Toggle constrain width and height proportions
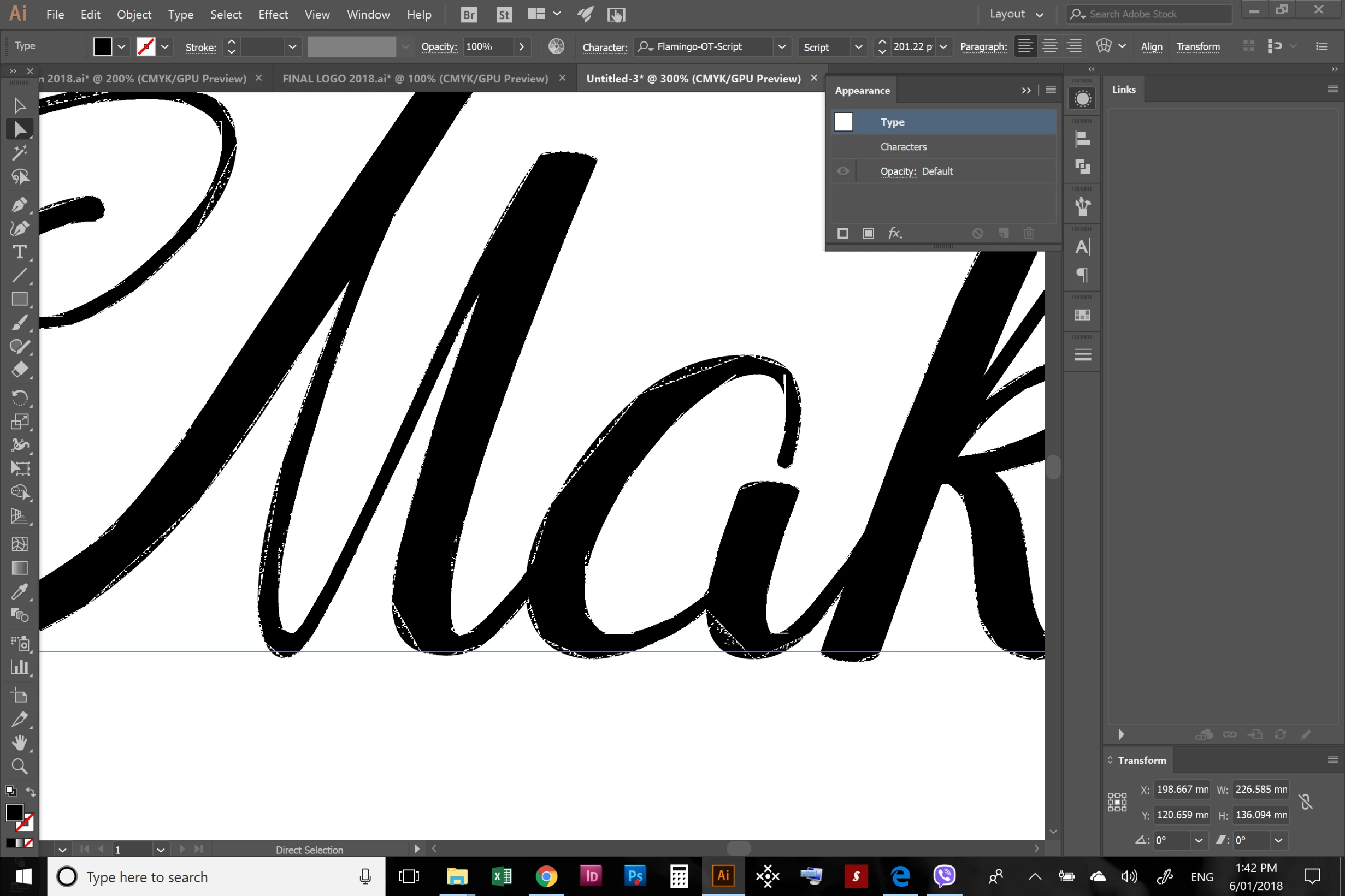Viewport: 1345px width, 896px height. point(1306,802)
